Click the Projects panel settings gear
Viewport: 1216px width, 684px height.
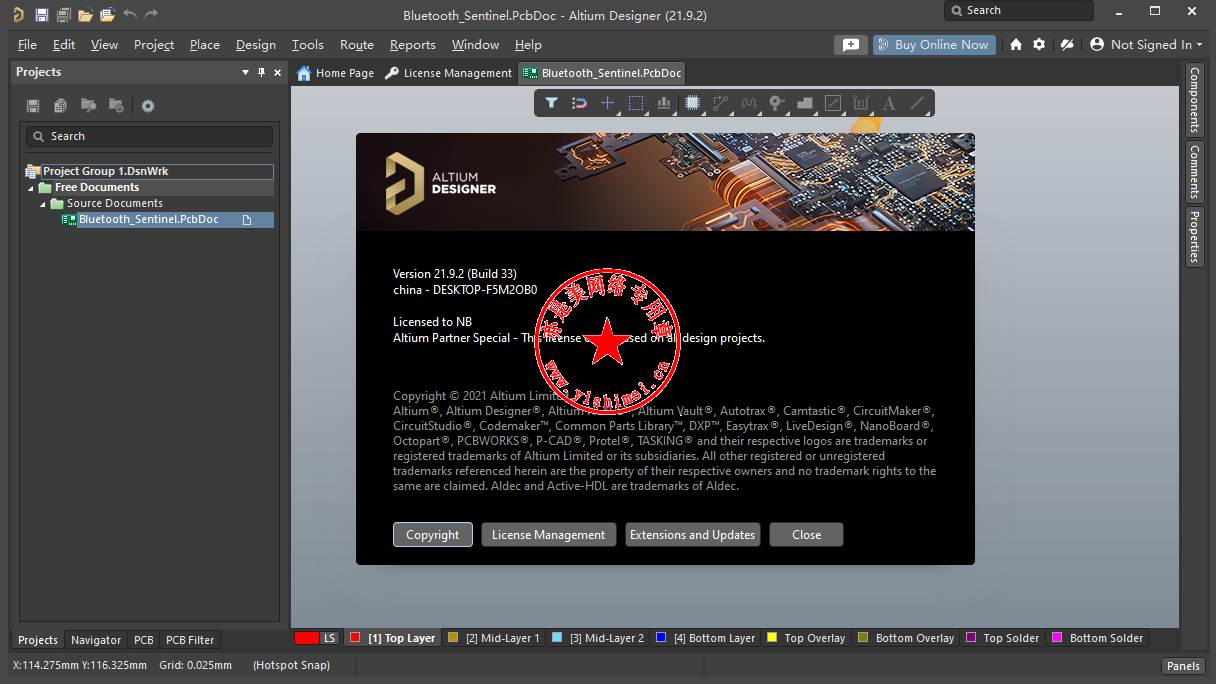148,106
